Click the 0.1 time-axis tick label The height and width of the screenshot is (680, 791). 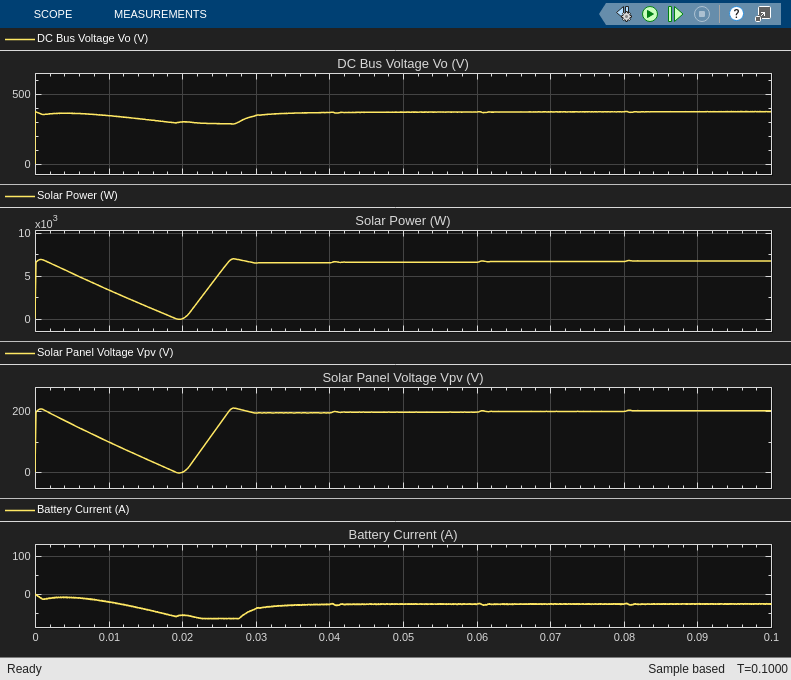(x=771, y=638)
